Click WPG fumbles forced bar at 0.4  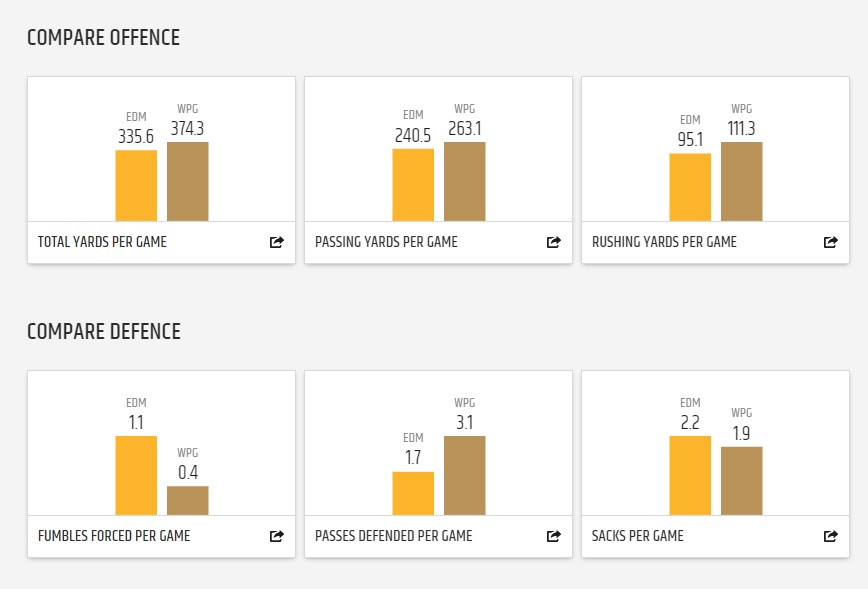(188, 500)
